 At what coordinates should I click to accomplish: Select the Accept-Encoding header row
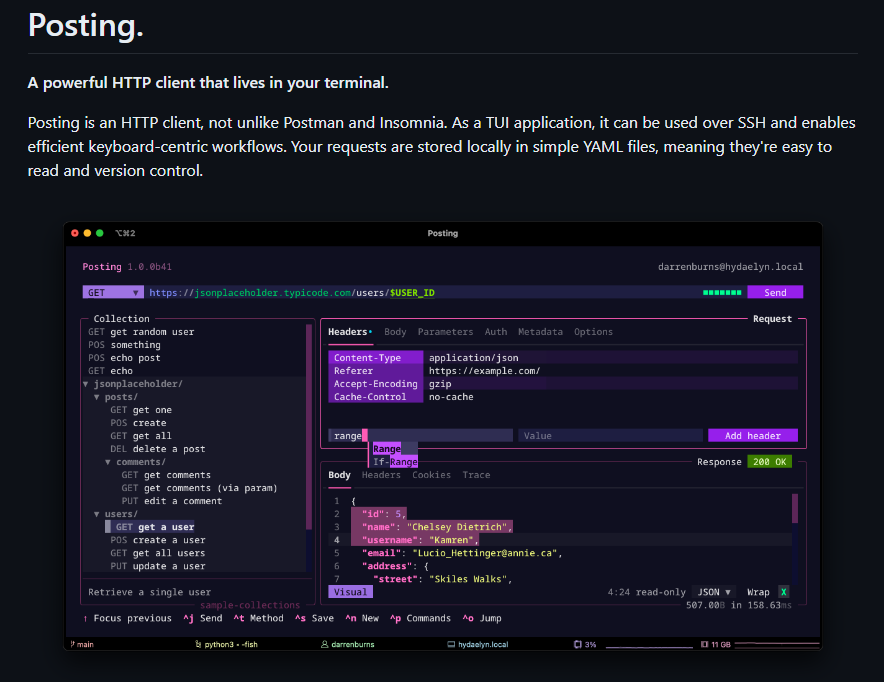tap(563, 384)
